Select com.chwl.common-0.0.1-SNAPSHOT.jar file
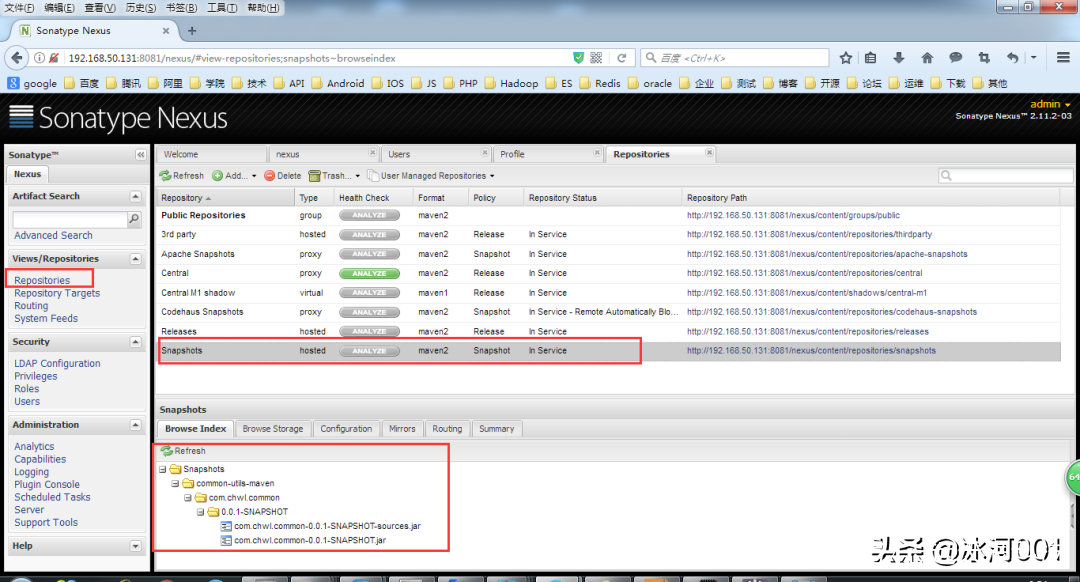Screen dimensions: 1080x582 (310, 541)
